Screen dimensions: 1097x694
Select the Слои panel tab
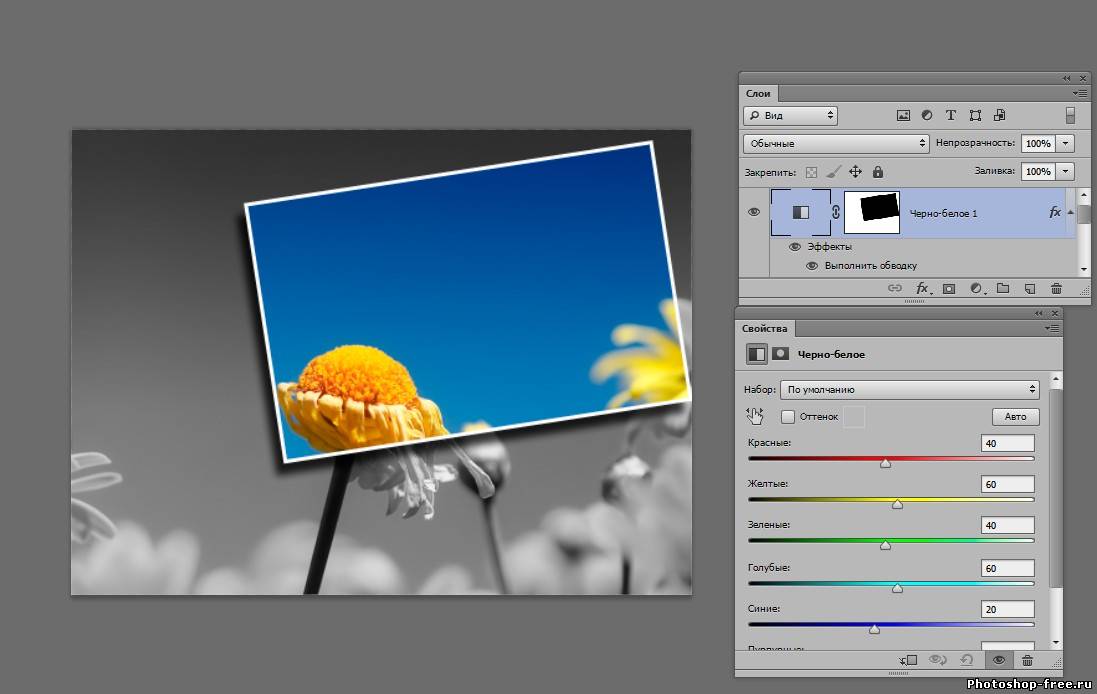pos(758,94)
